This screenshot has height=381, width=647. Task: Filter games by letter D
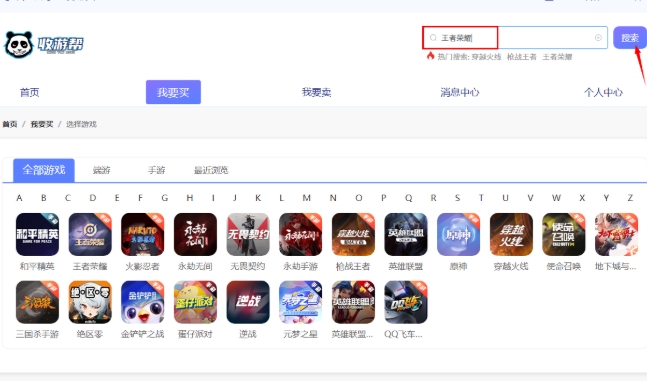point(93,198)
